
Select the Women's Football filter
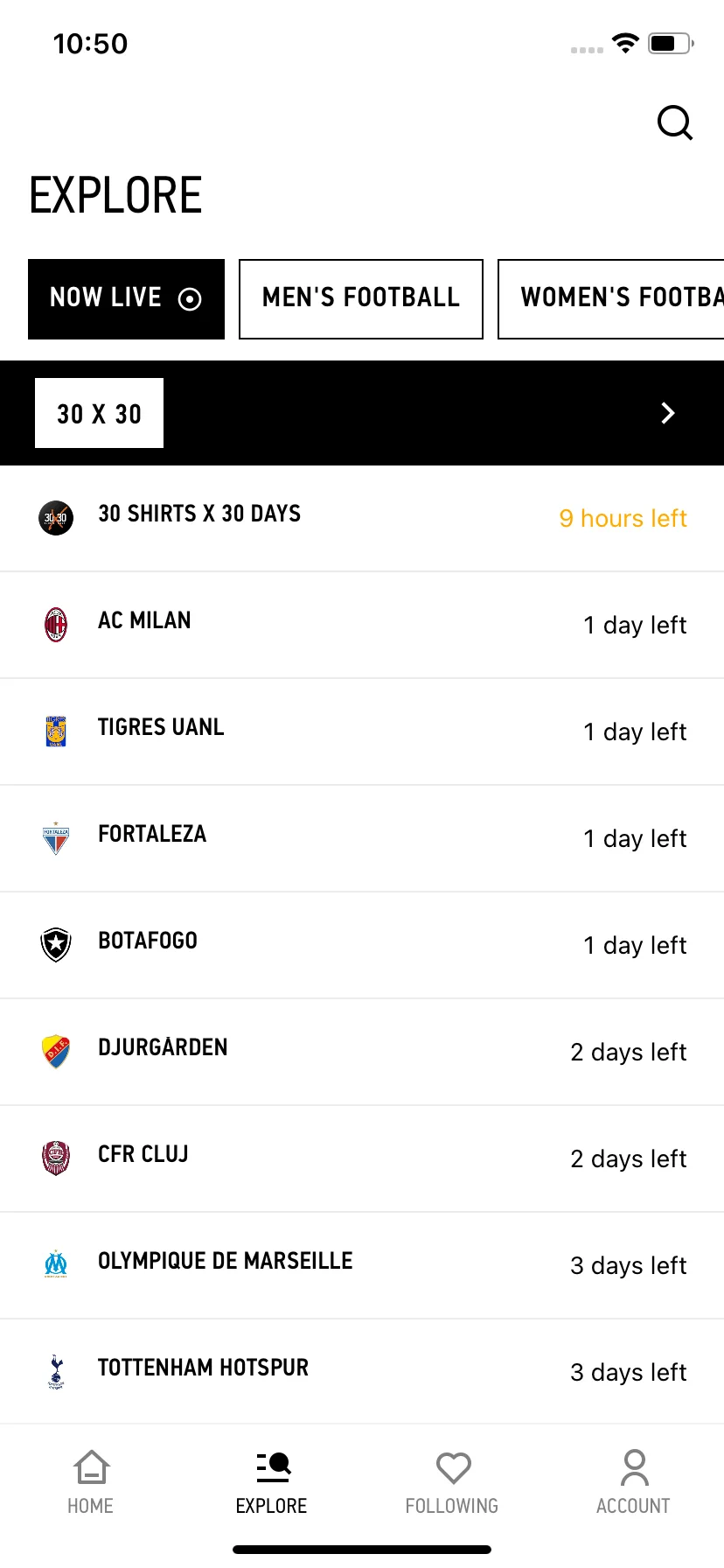(x=611, y=299)
